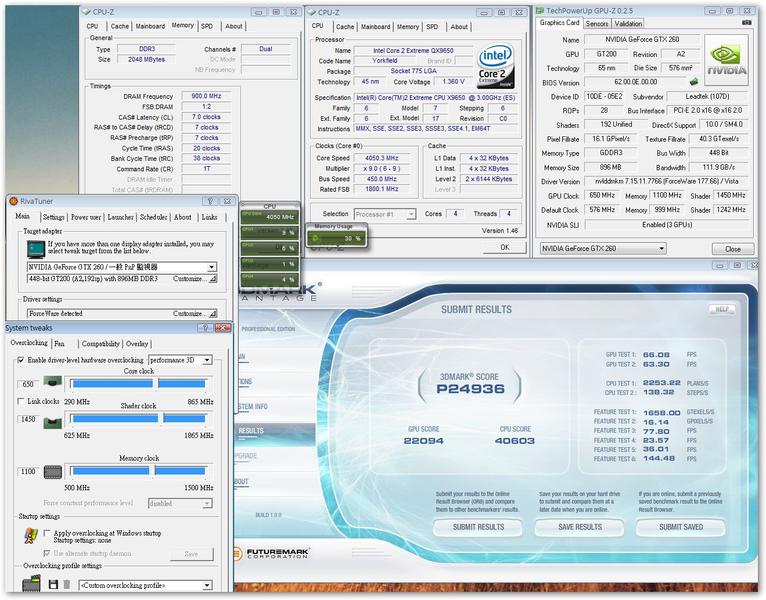766x600 pixels.
Task: Open the SPD tab in CPU-Z CPU window
Action: point(432,27)
